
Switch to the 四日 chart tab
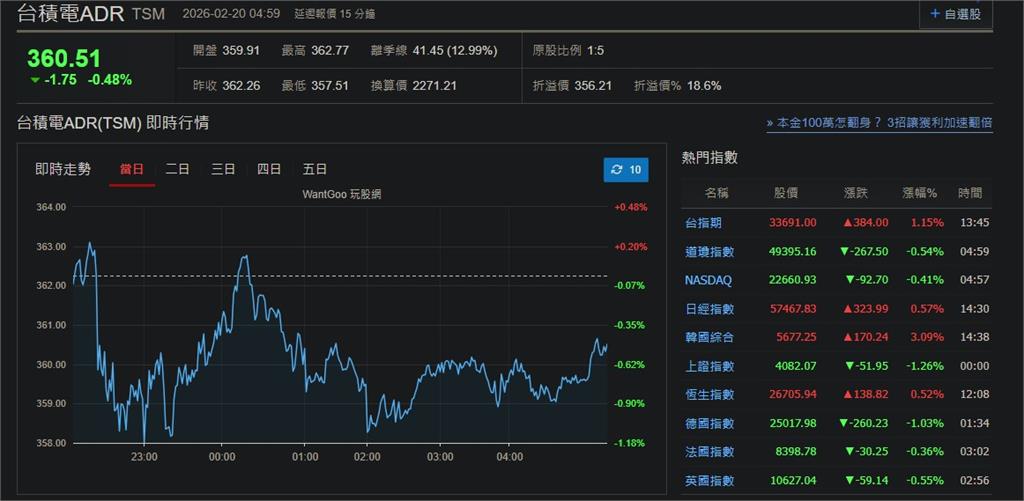(268, 169)
